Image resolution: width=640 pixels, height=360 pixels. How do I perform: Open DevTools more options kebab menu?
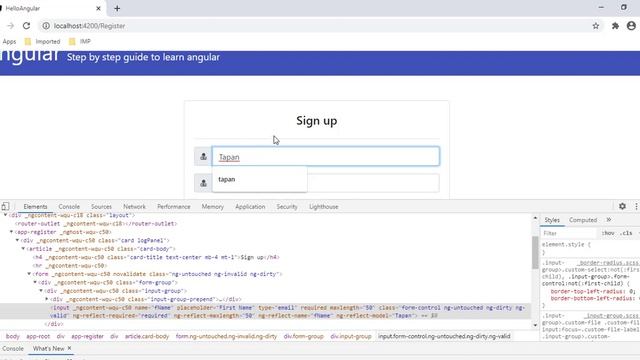pyautogui.click(x=636, y=207)
